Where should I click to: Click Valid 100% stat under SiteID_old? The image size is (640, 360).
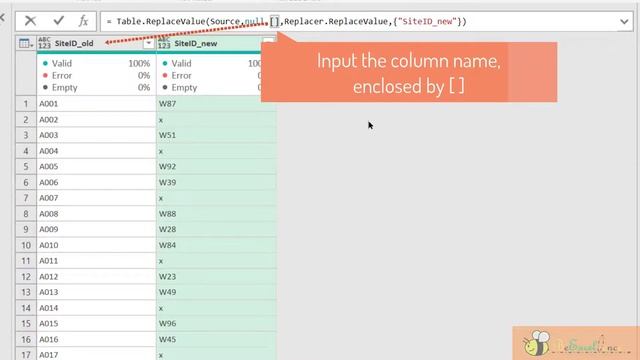pos(96,63)
